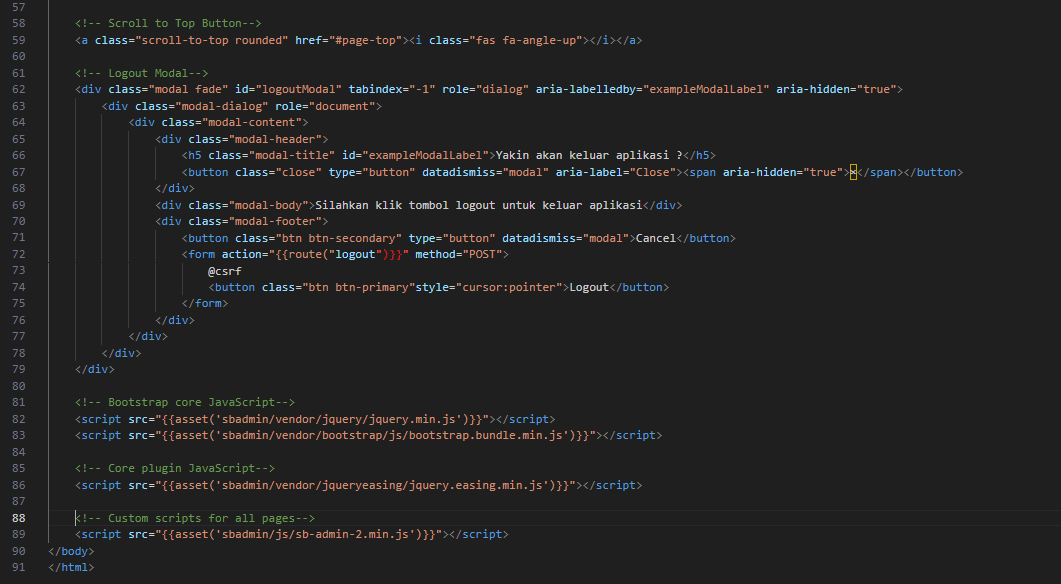
Task: Place cursor on the "logoutModal" id value
Action: coord(298,89)
